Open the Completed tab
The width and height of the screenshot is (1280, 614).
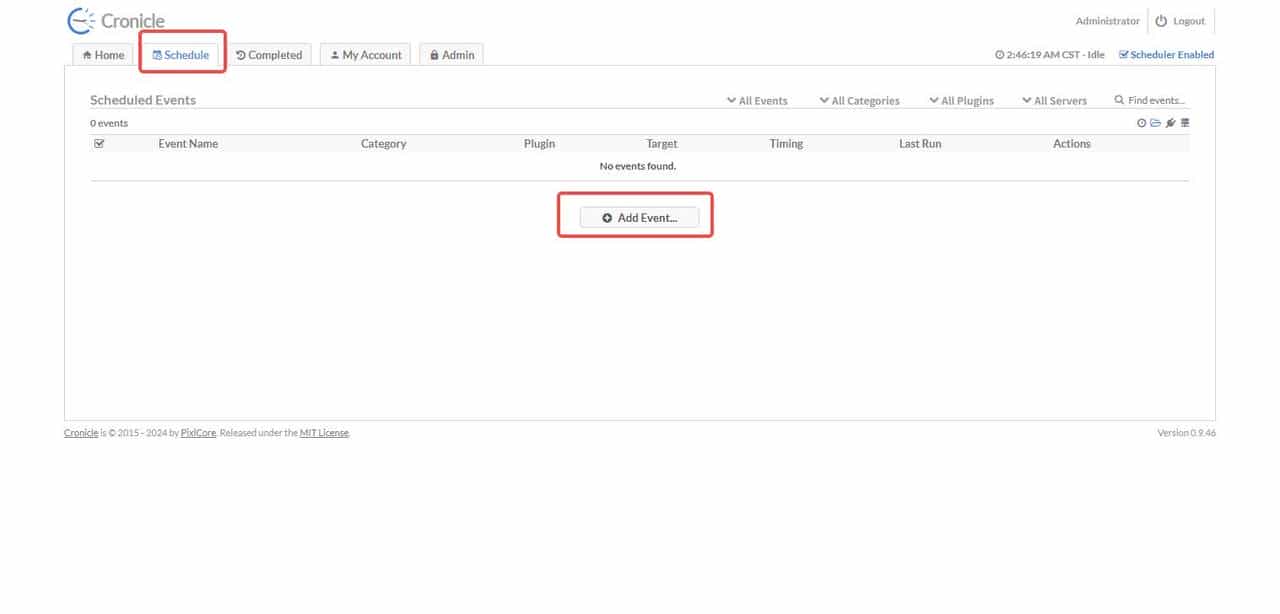point(269,55)
